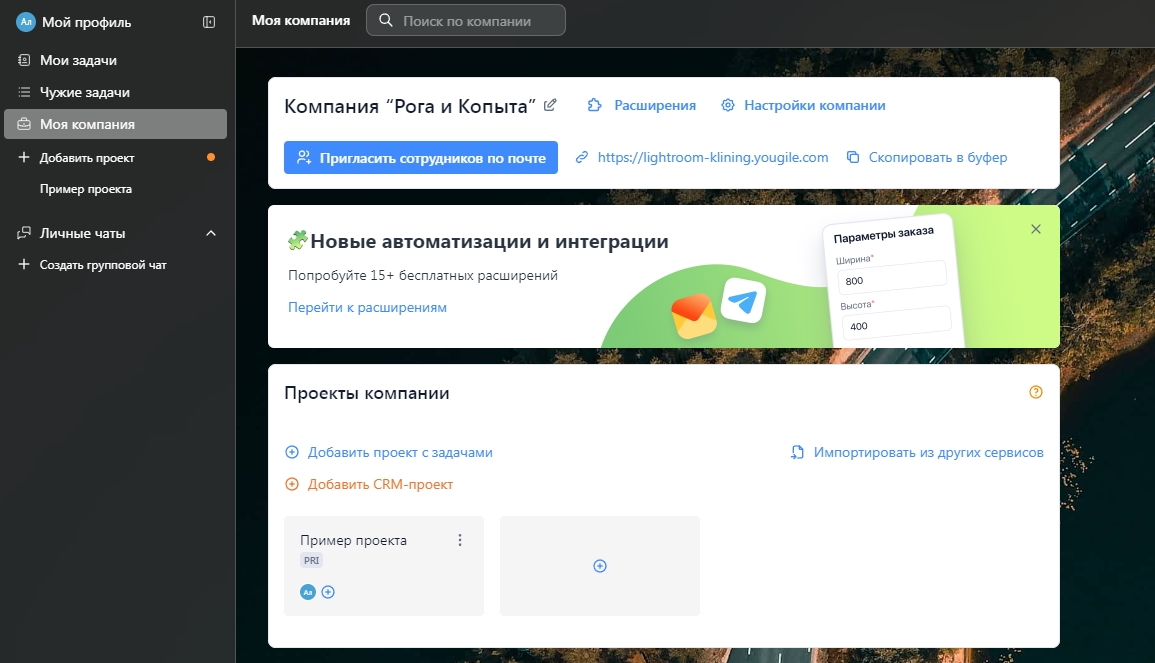This screenshot has height=663, width=1155.
Task: Open Пример проекта in sidebar
Action: click(85, 189)
